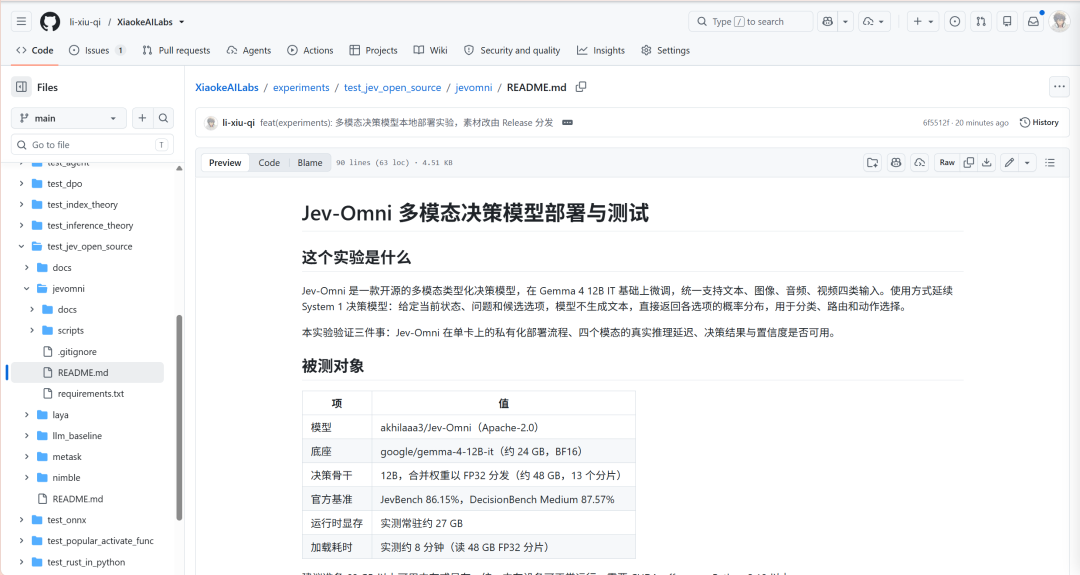Expand the scripts folder

point(32,331)
